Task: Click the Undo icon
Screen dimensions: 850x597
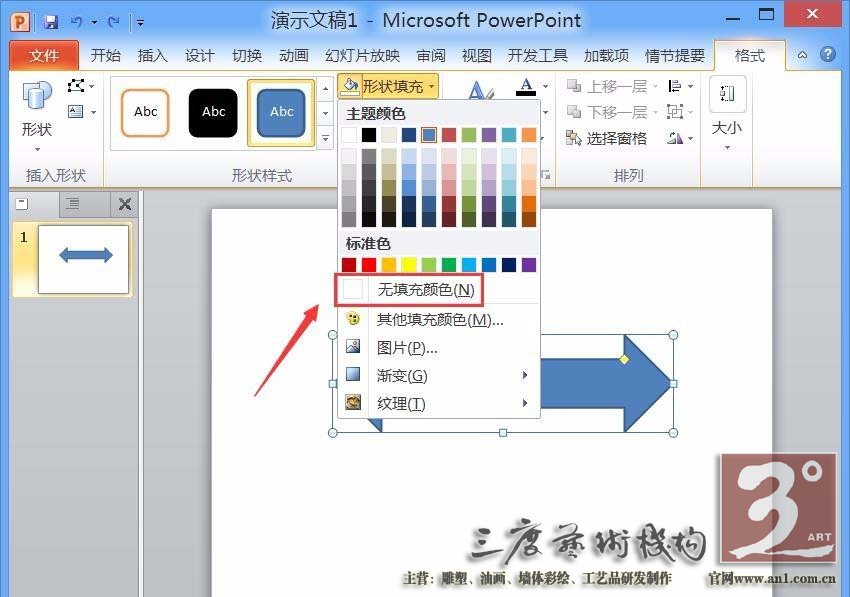Action: coord(77,22)
